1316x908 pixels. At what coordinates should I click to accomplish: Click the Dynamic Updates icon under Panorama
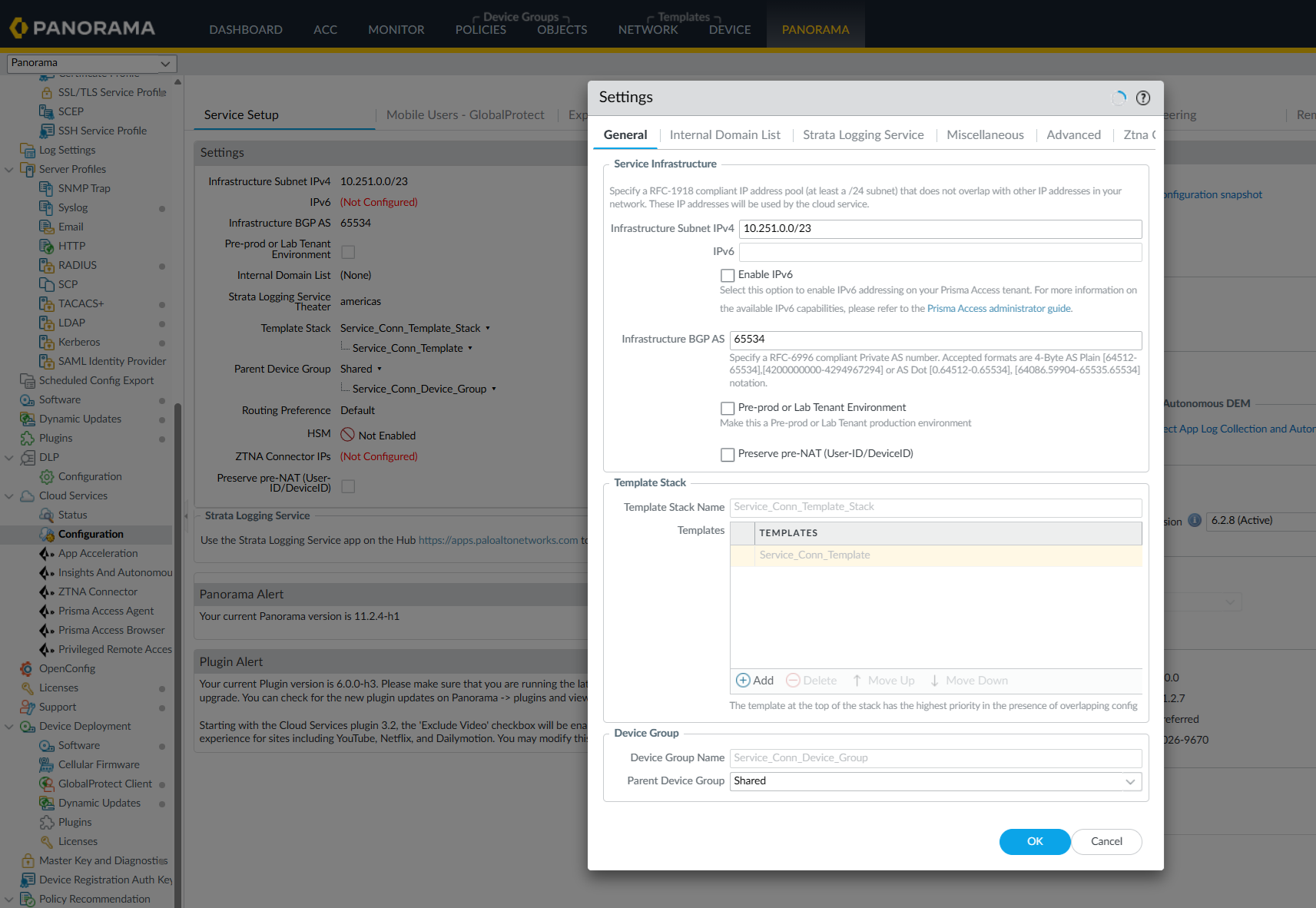pyautogui.click(x=28, y=419)
